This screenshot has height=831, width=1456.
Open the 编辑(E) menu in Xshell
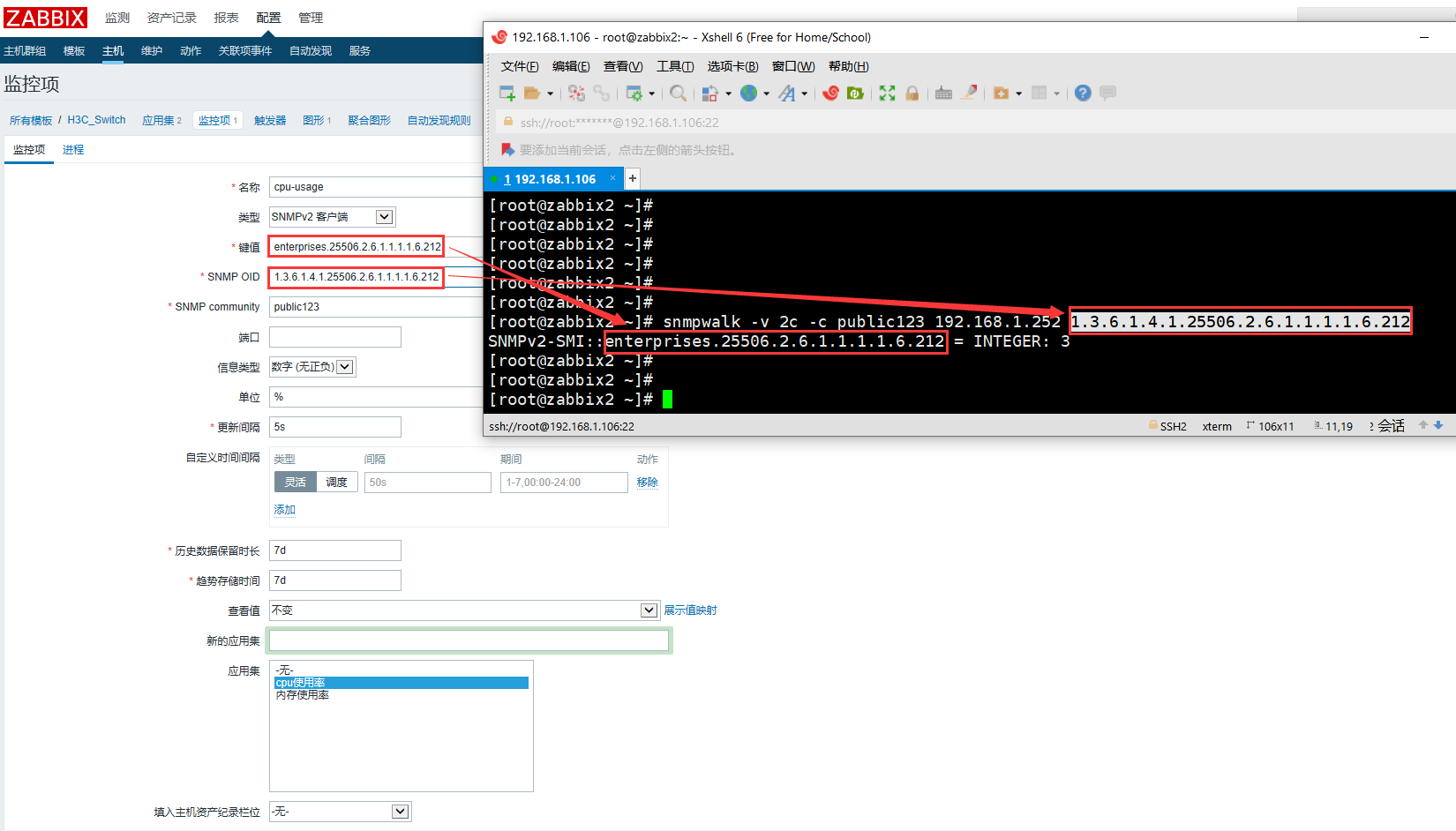point(571,66)
